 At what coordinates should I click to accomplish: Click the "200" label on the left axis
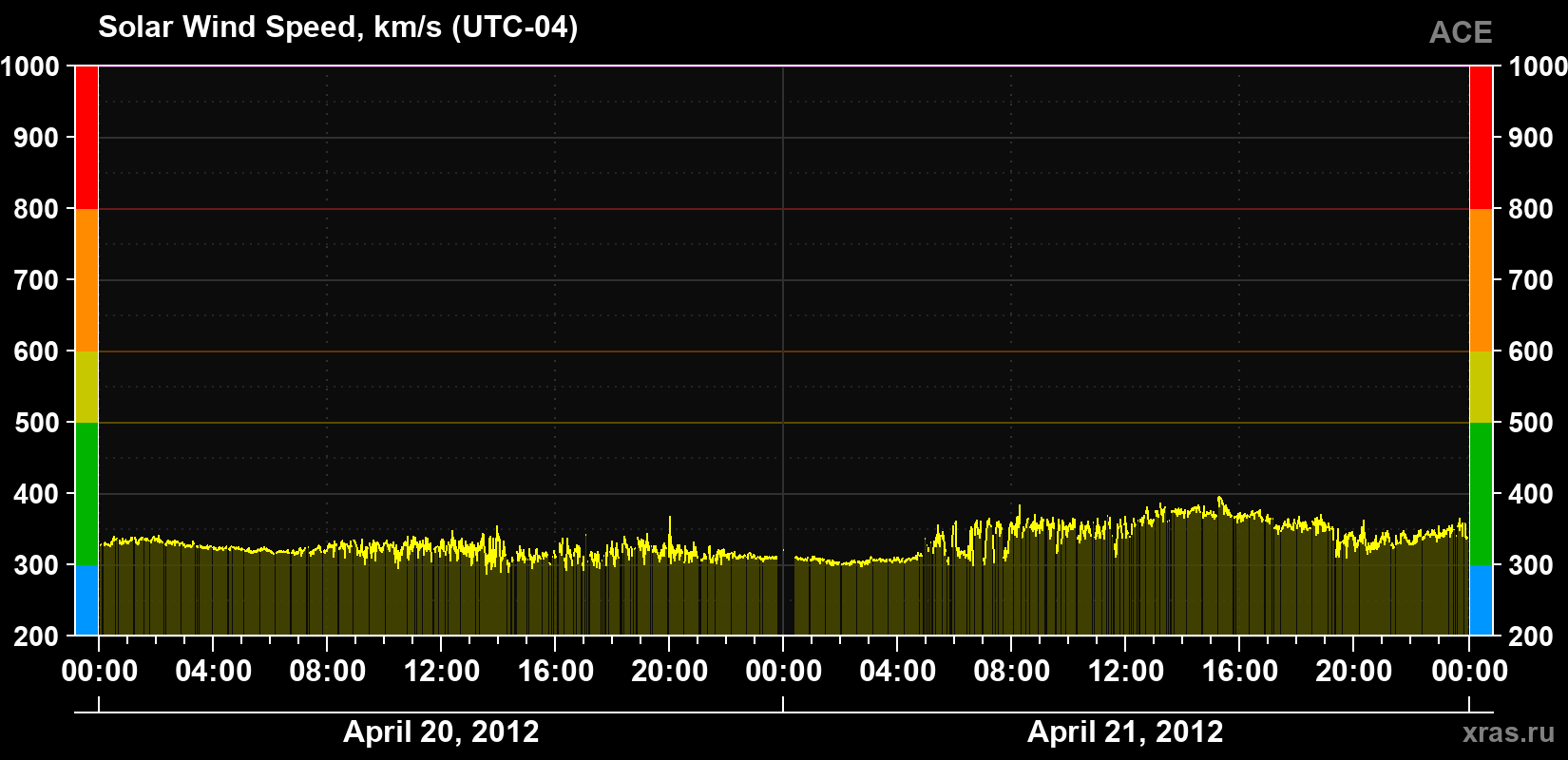pos(37,636)
